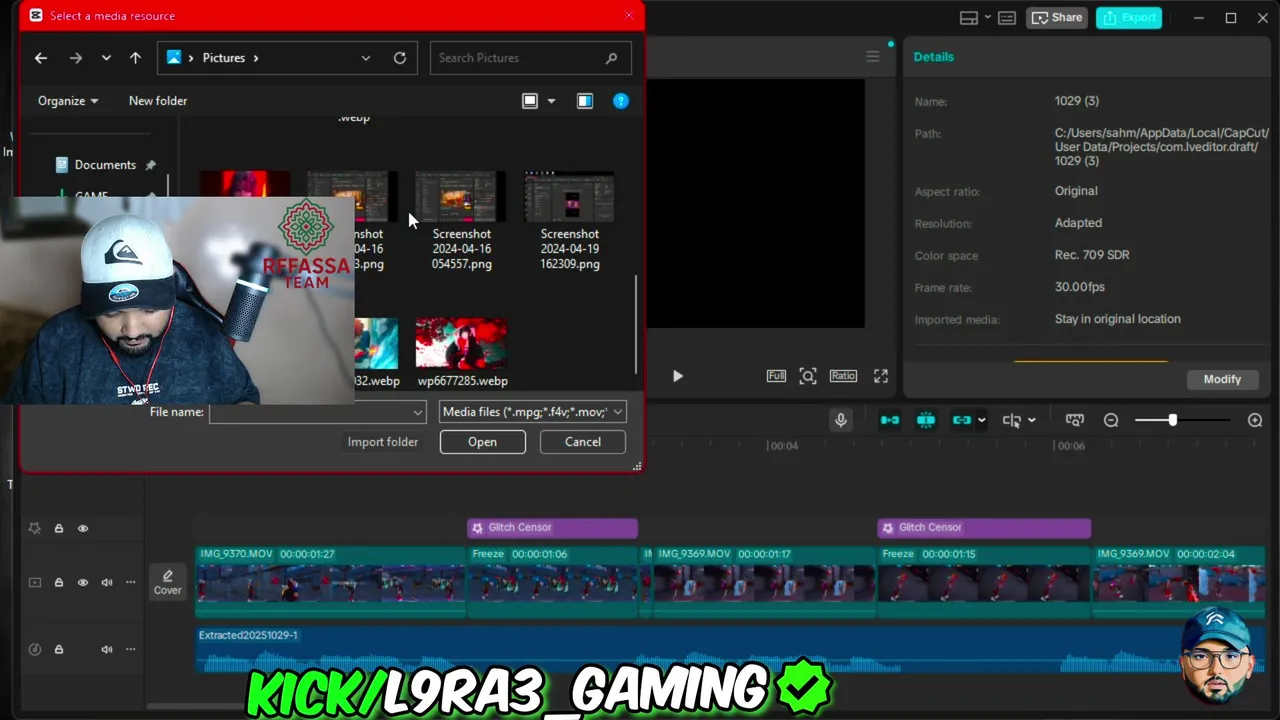Select the first Glitch Censor effect clip

pyautogui.click(x=552, y=527)
